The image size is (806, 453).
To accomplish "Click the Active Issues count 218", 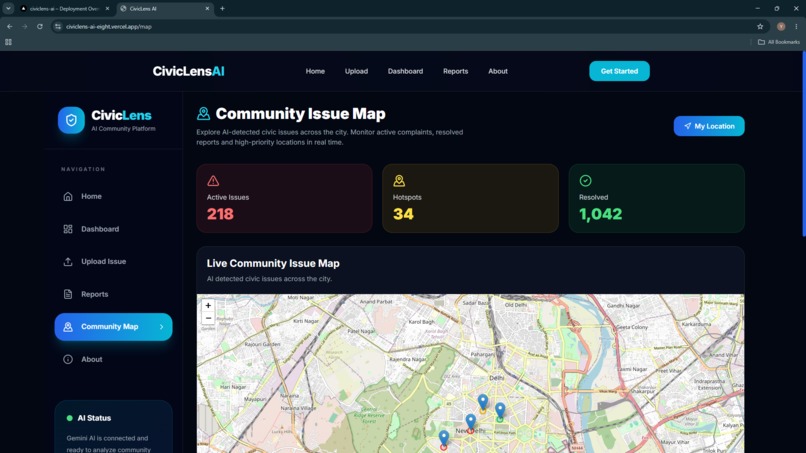I will click(220, 214).
